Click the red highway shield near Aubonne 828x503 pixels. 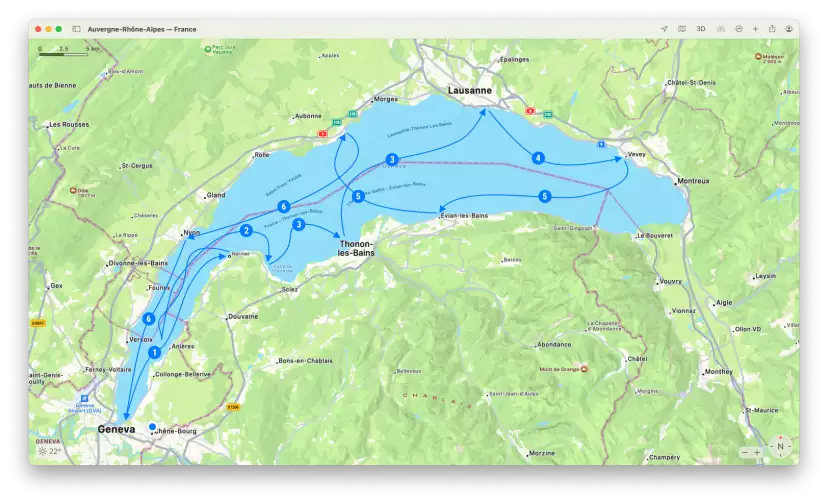click(322, 134)
